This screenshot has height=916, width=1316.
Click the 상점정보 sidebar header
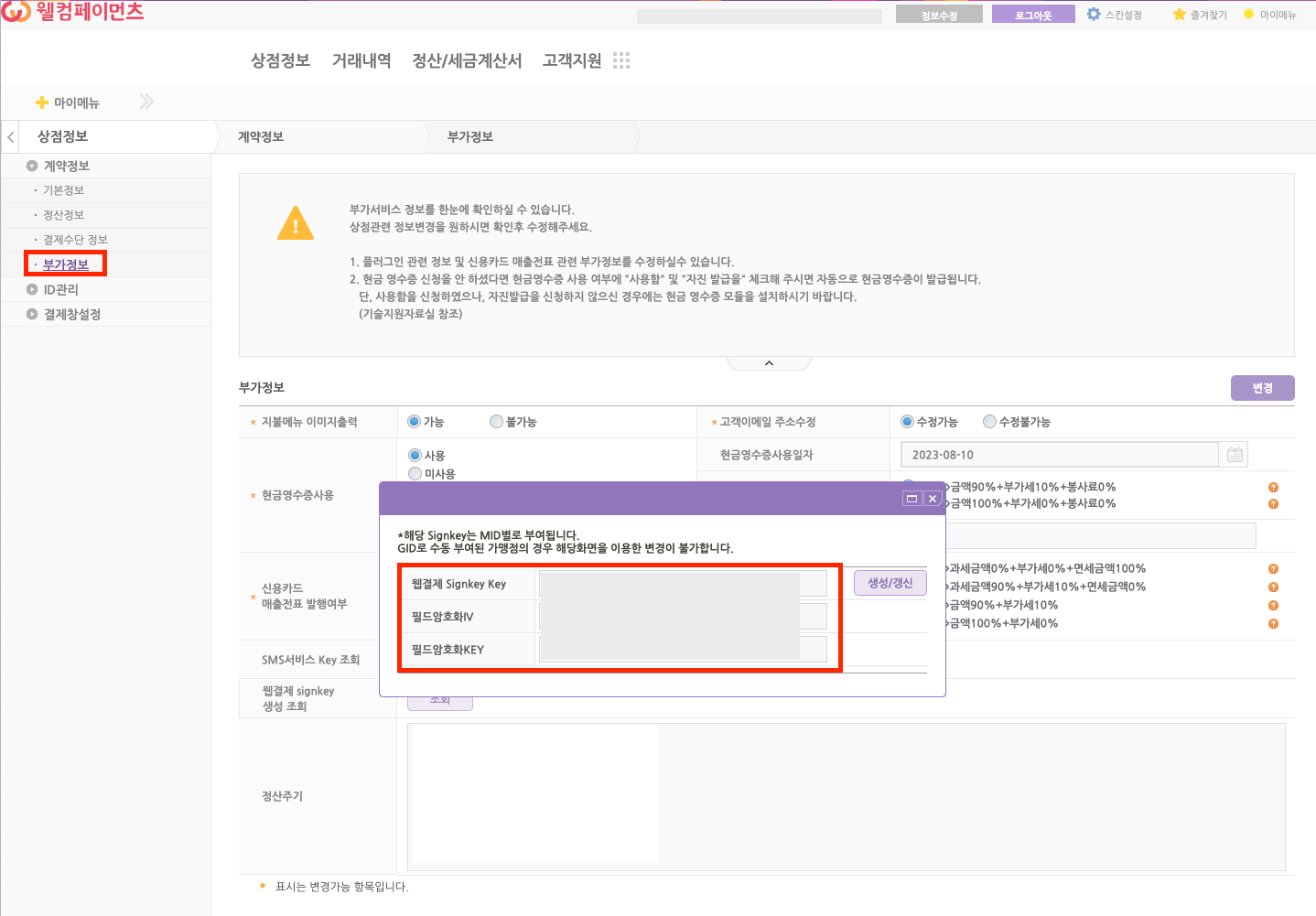63,136
